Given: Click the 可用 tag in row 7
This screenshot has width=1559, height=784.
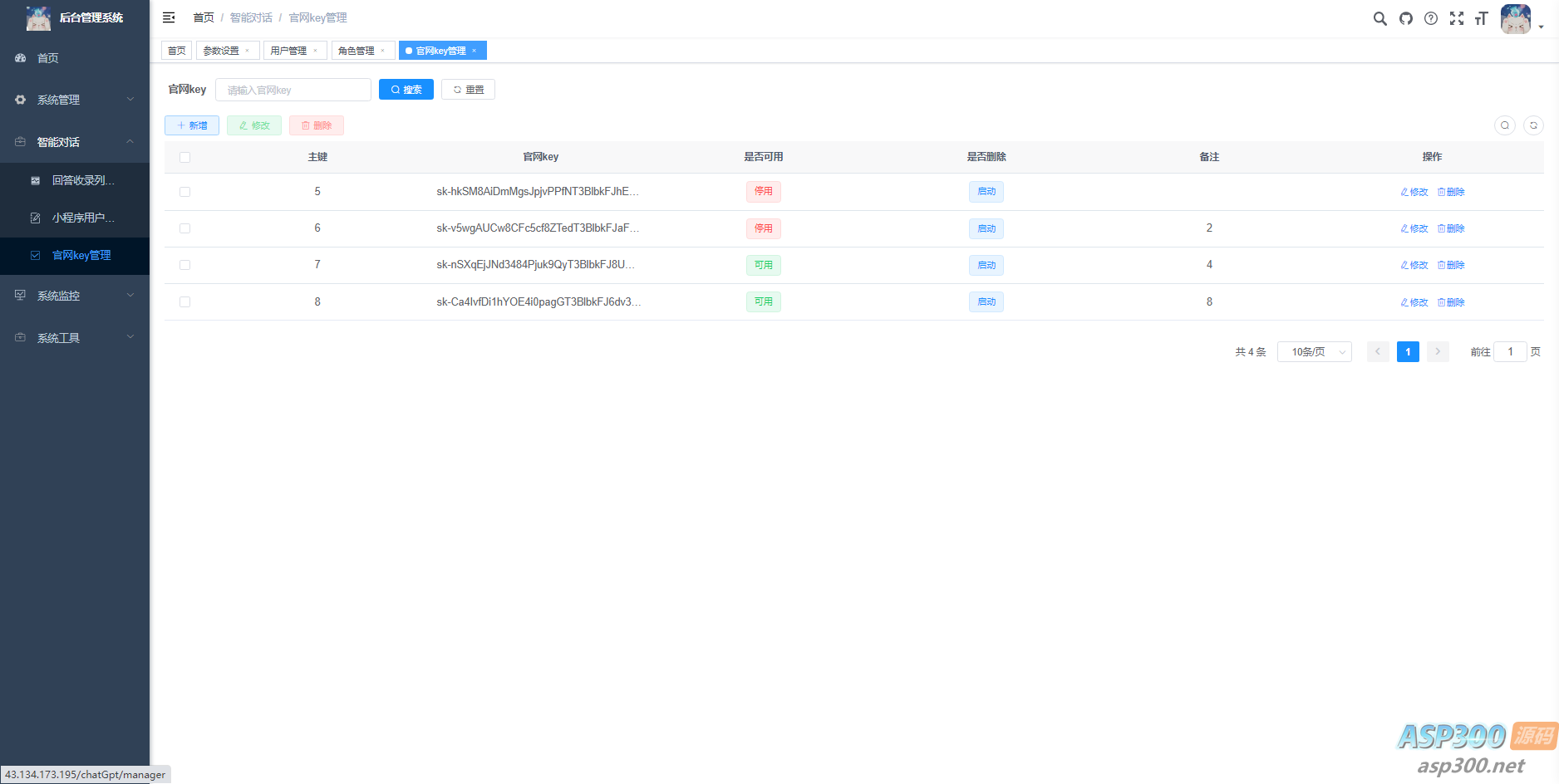Looking at the screenshot, I should [764, 265].
